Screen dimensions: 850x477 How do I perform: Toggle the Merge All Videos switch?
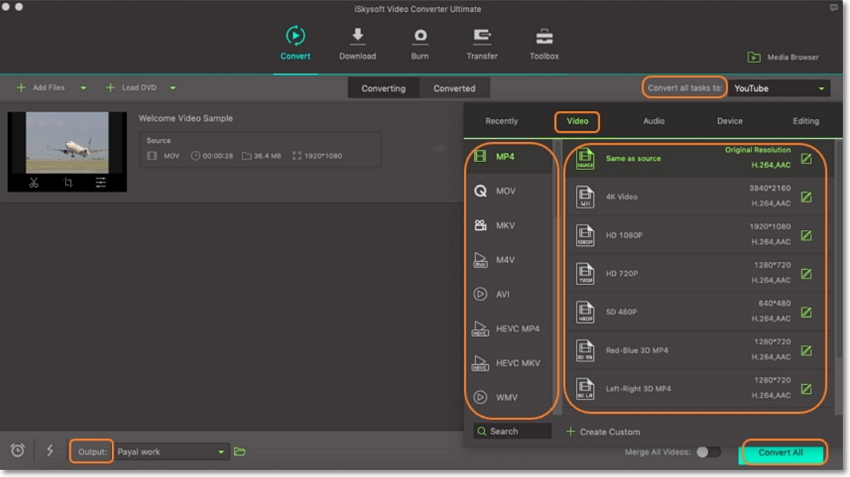point(708,452)
